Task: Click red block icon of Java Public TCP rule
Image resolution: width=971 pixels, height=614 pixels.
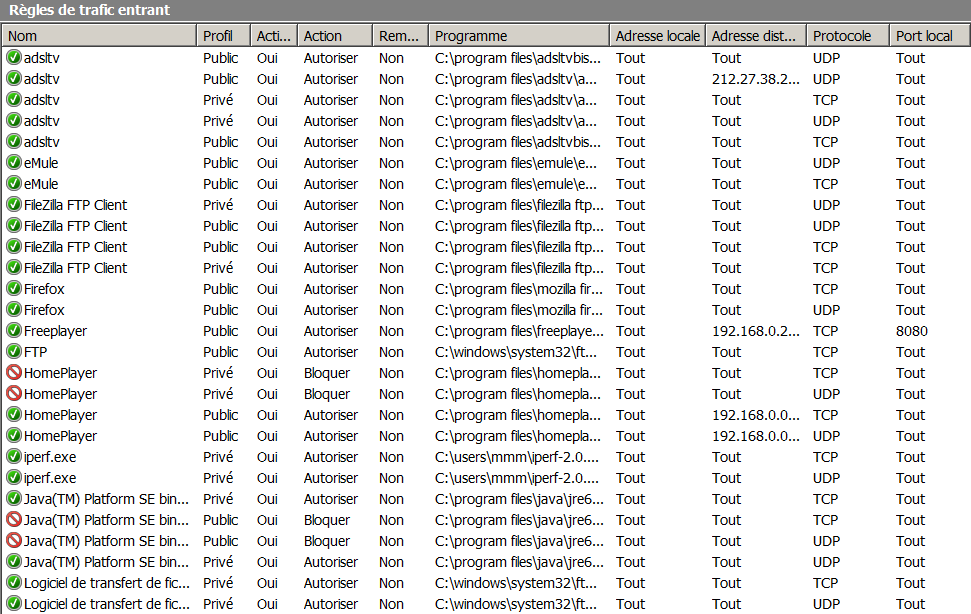Action: [x=14, y=520]
